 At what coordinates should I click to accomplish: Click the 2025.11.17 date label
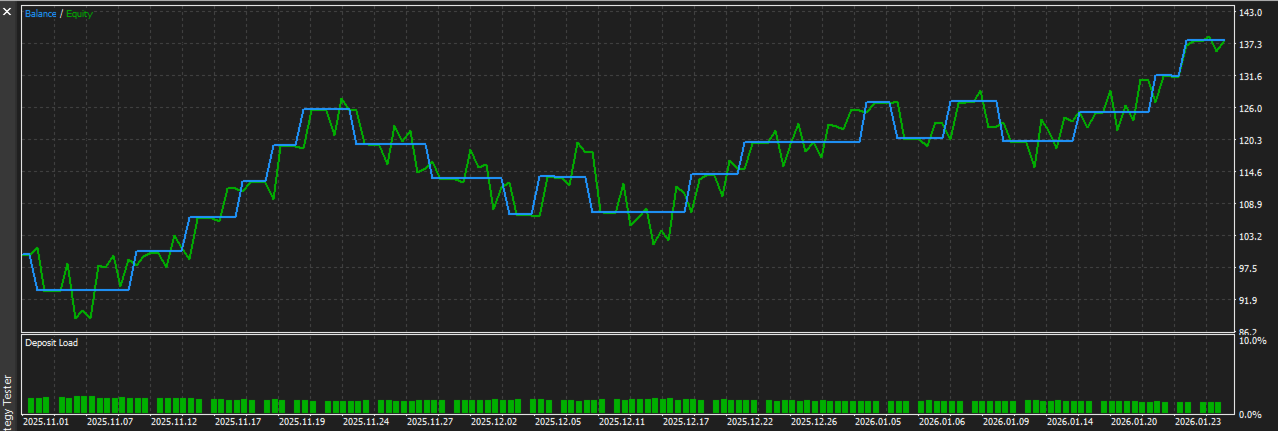click(238, 422)
